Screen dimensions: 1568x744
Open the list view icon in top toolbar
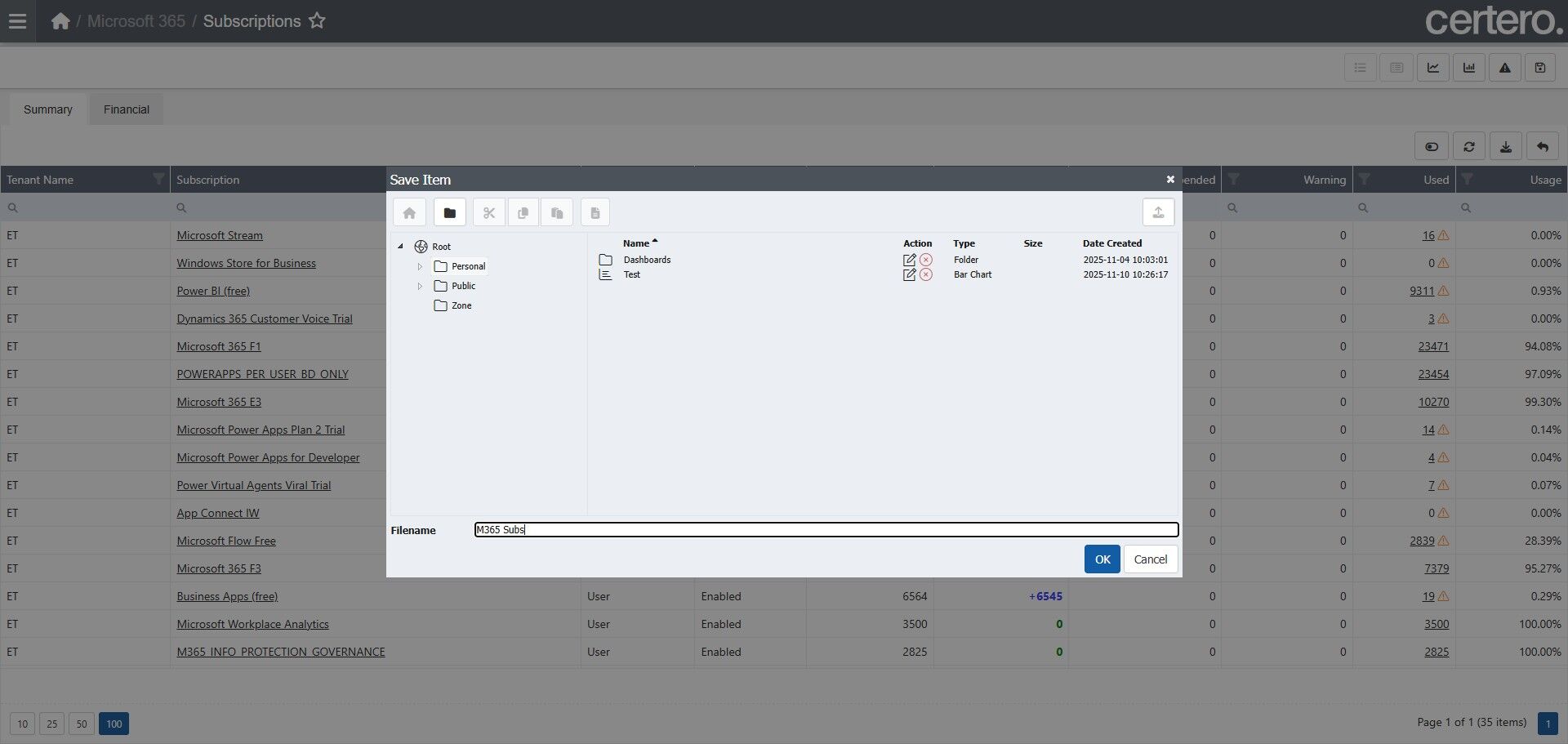pos(1361,68)
